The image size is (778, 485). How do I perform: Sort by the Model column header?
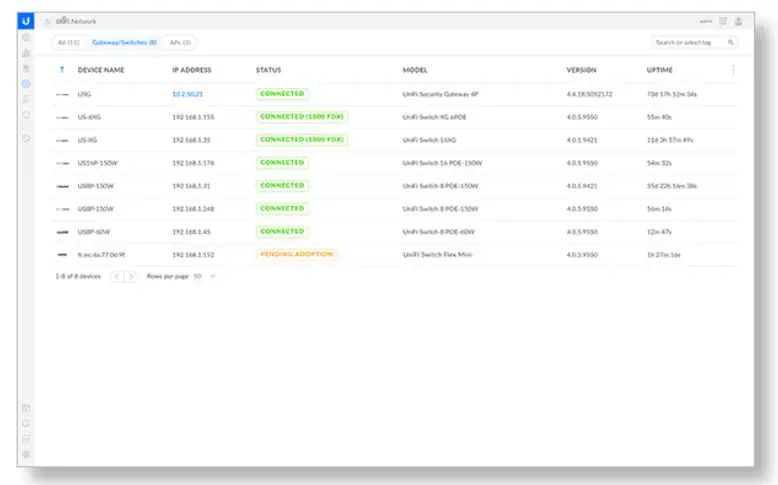pos(415,70)
